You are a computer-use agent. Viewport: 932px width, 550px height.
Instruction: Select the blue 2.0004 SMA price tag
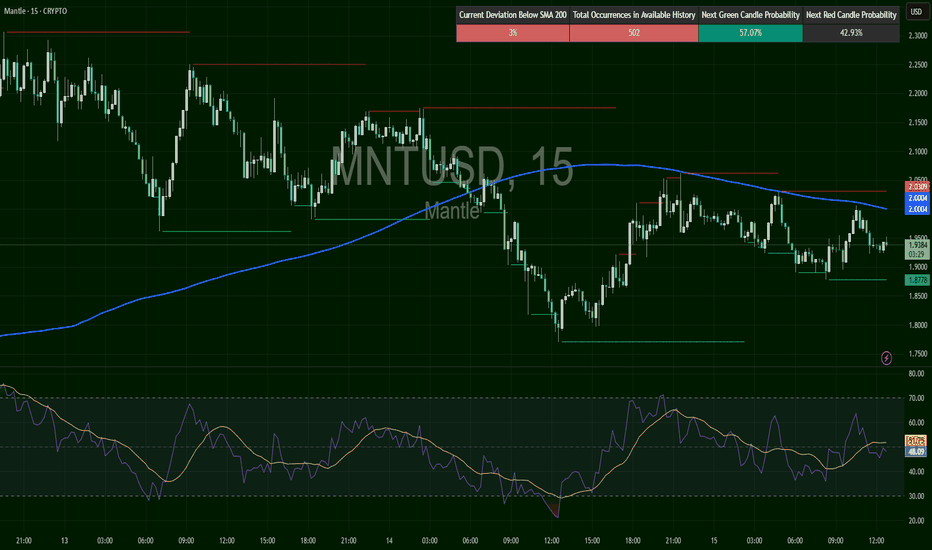917,199
